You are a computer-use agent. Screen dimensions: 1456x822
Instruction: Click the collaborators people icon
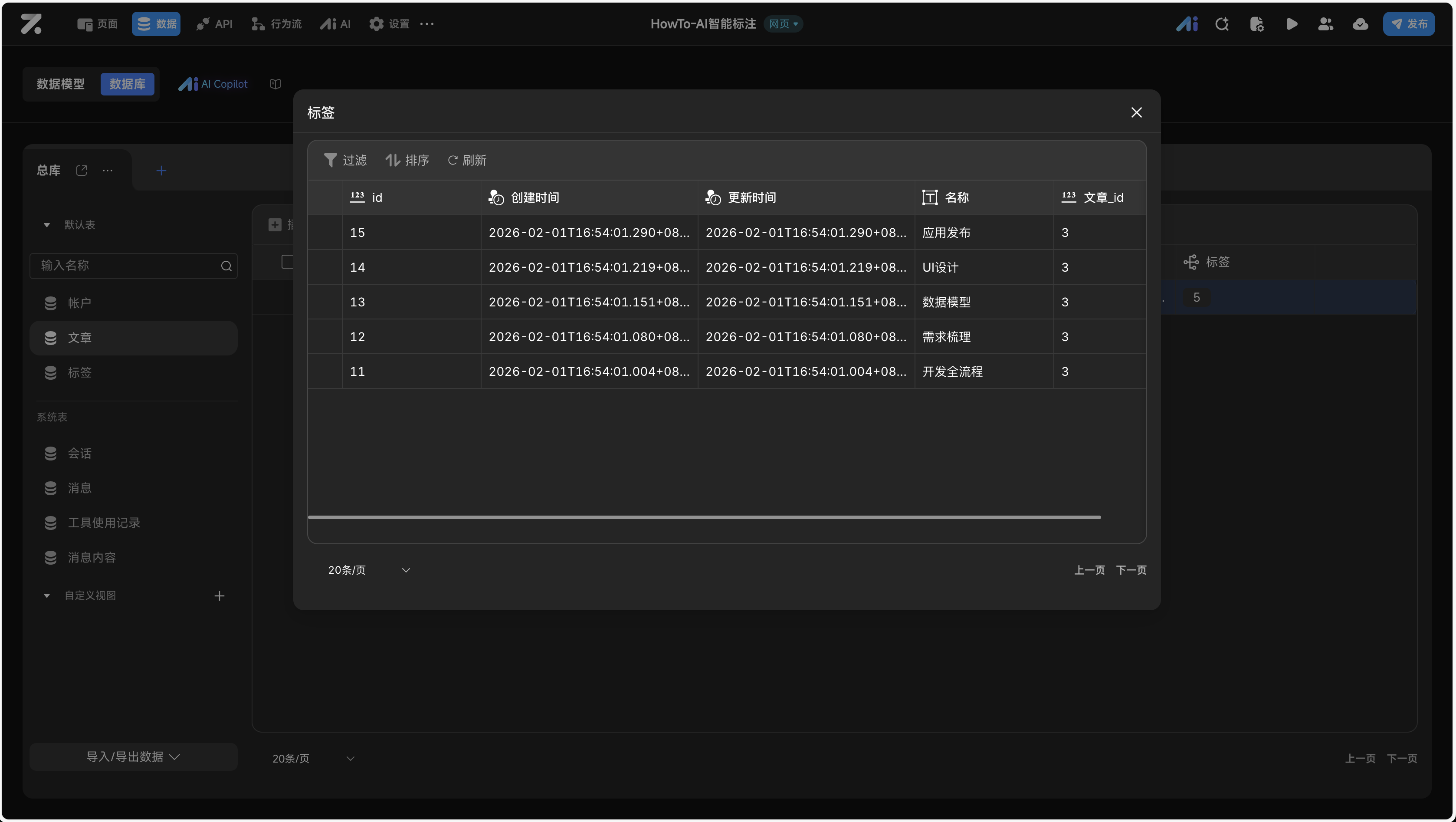click(1325, 24)
